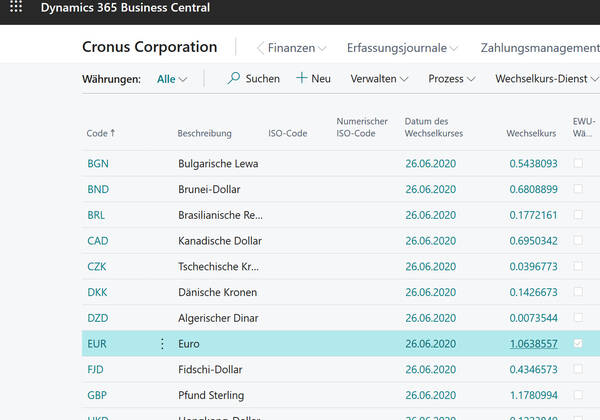Click the back chevron before Finanzen
The image size is (600, 420).
pos(261,48)
